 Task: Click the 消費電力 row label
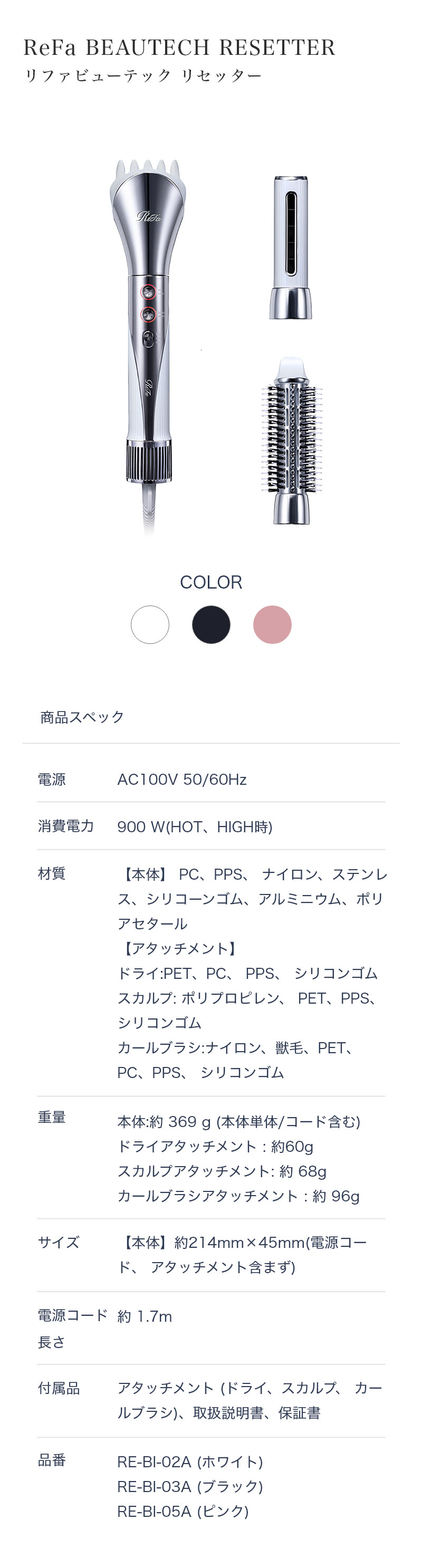point(66,826)
